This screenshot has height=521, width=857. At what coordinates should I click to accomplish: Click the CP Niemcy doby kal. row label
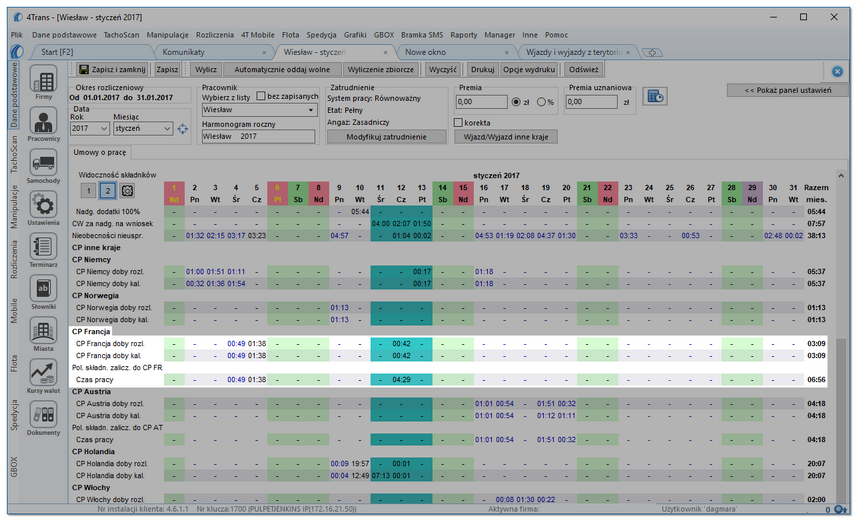[x=108, y=284]
